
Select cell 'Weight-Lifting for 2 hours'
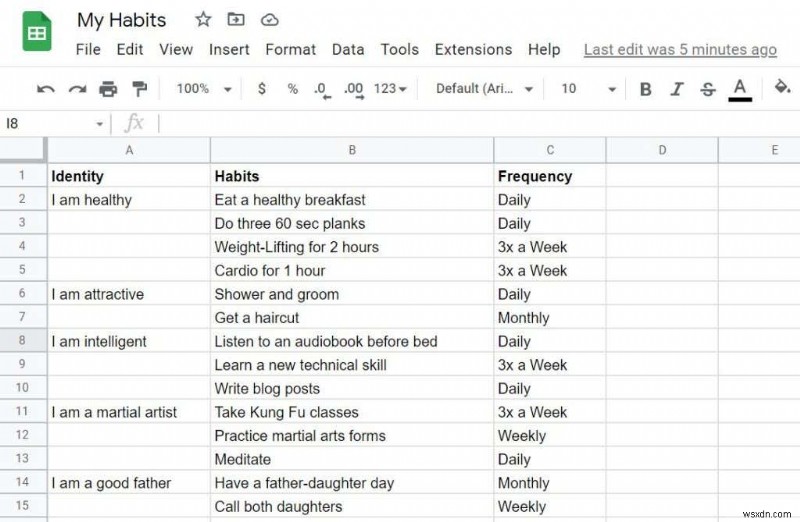(x=352, y=247)
